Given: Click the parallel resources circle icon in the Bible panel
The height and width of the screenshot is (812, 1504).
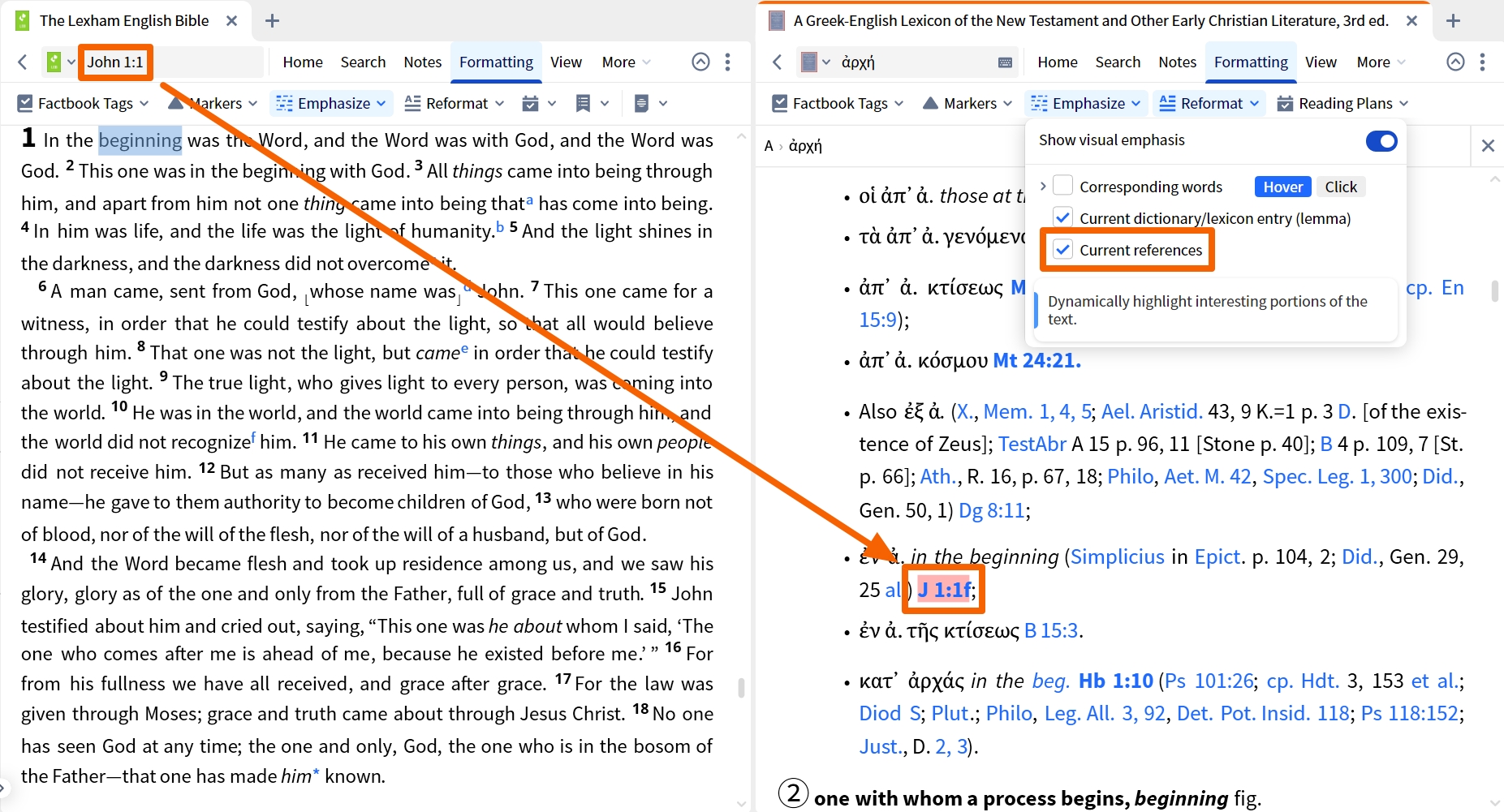Looking at the screenshot, I should coord(701,62).
